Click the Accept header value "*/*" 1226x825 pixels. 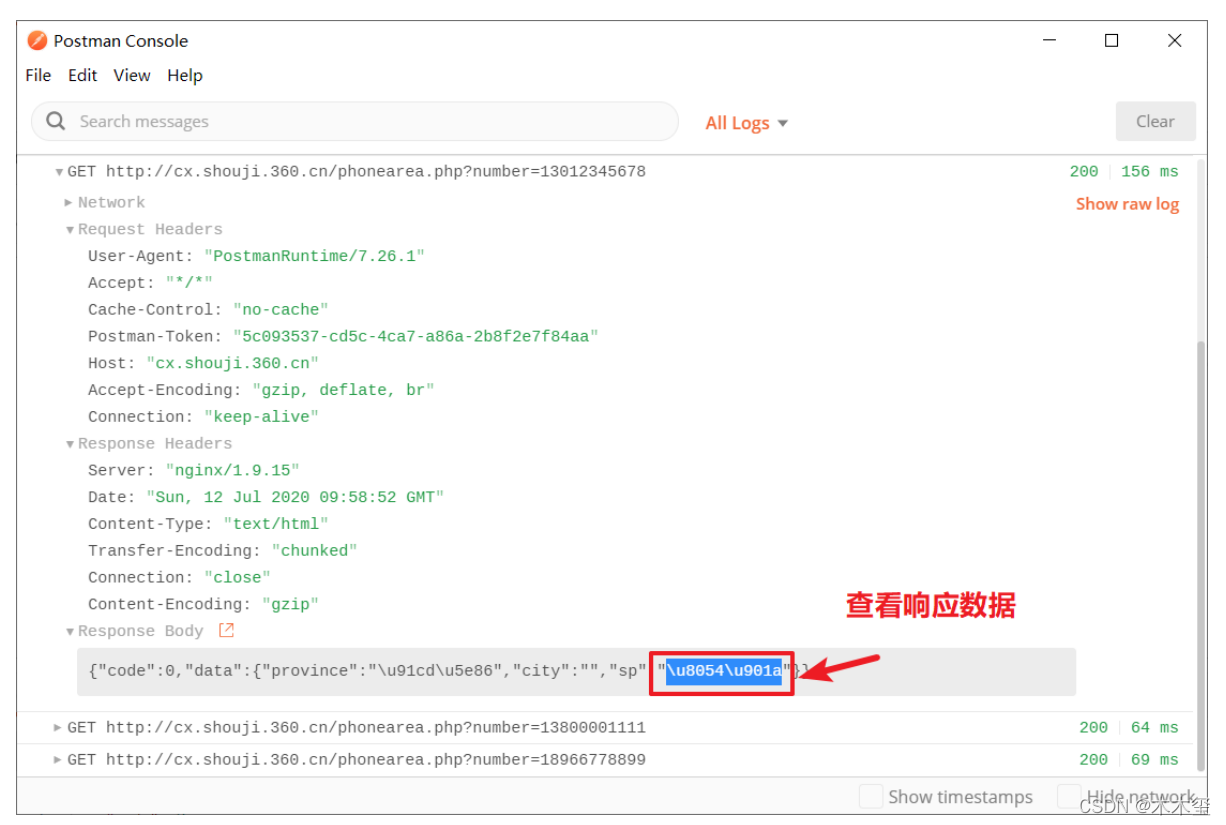pos(189,283)
